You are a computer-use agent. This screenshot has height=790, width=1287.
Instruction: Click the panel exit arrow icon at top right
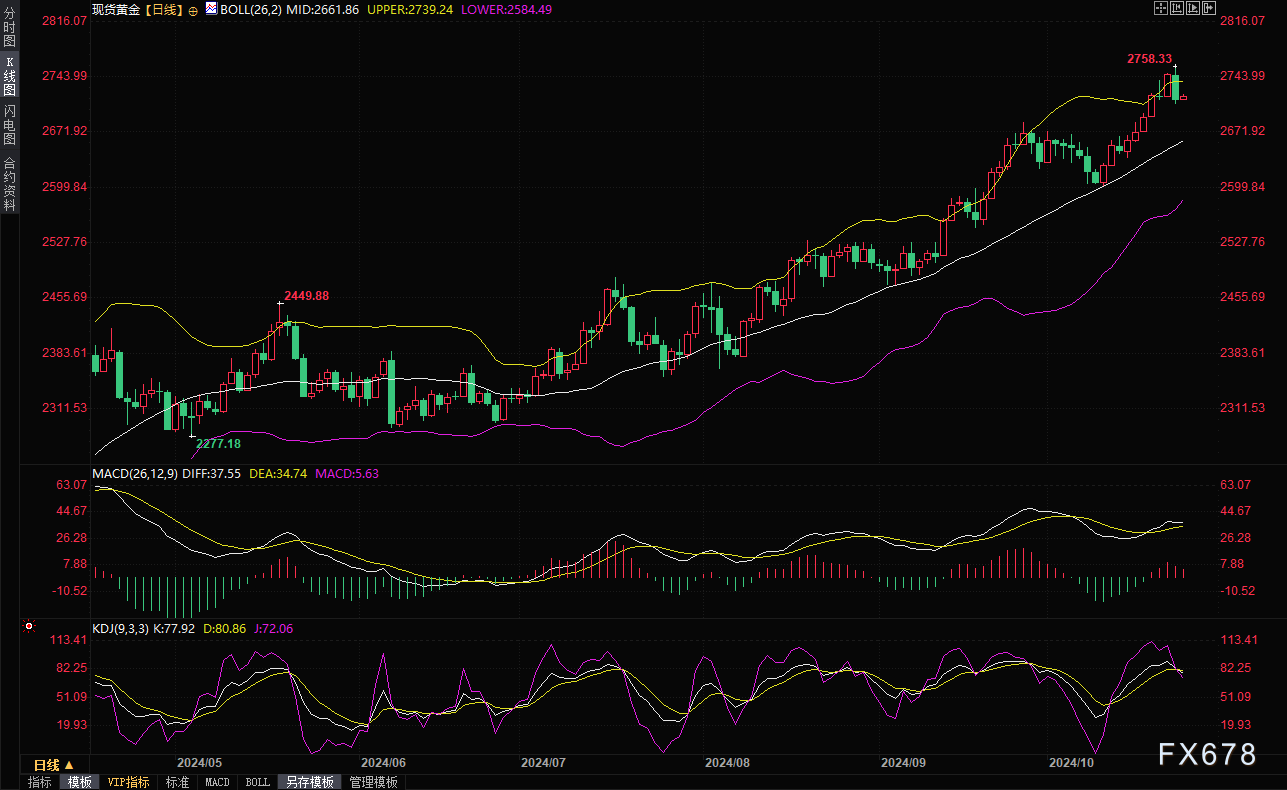1208,8
